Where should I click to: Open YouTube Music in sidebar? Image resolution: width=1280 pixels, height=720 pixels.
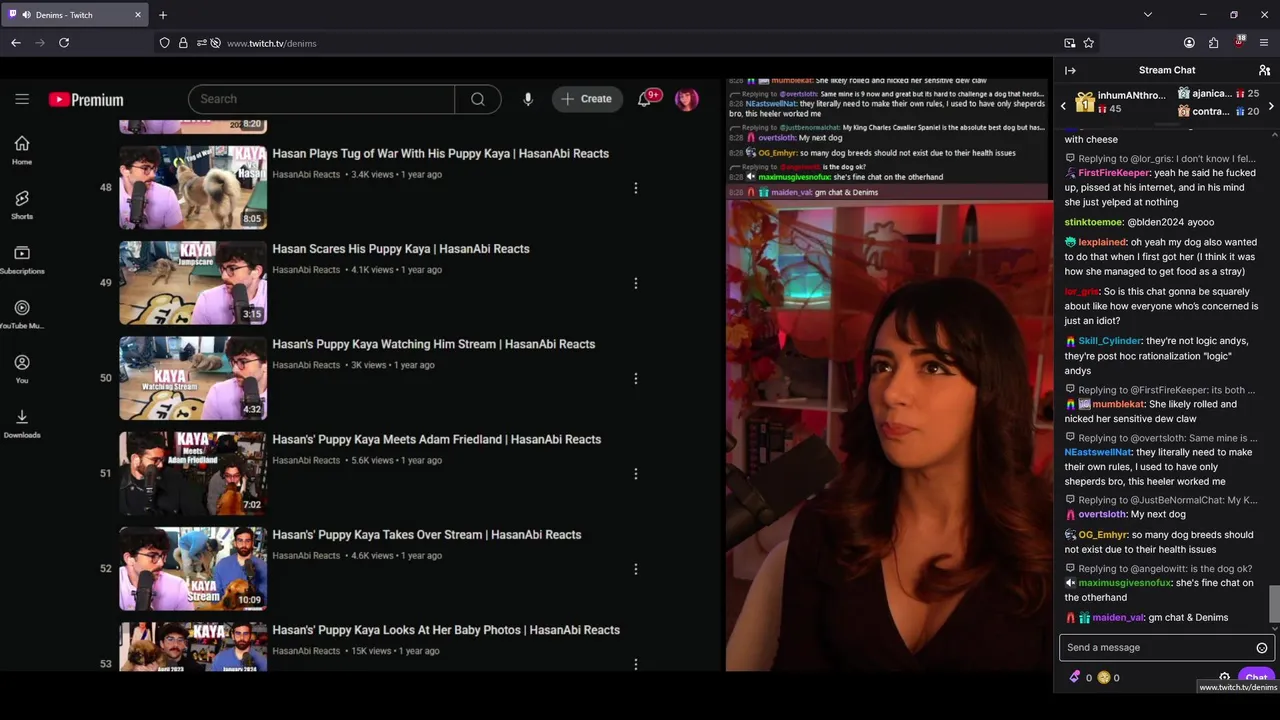[22, 315]
